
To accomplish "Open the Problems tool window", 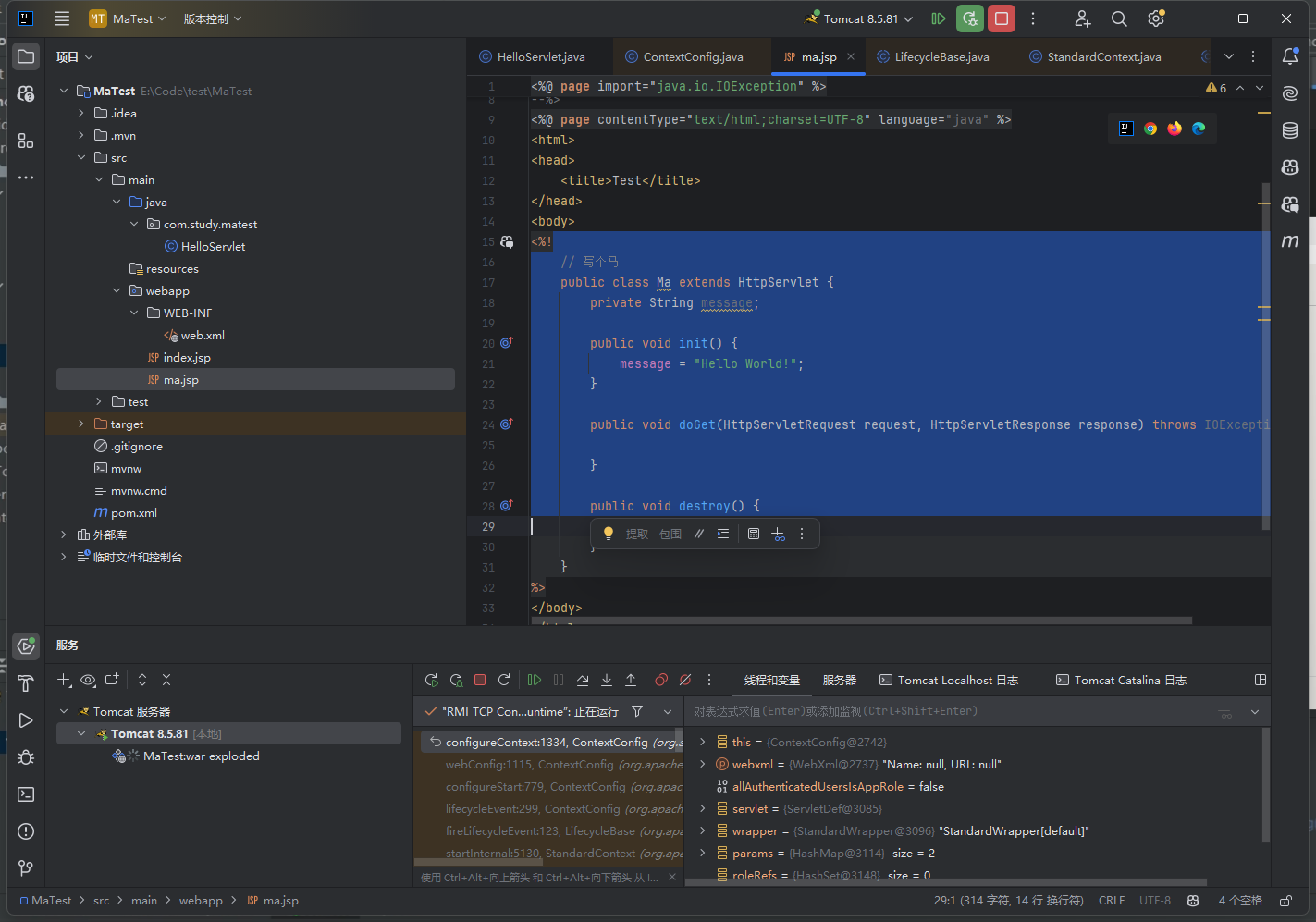I will click(26, 831).
